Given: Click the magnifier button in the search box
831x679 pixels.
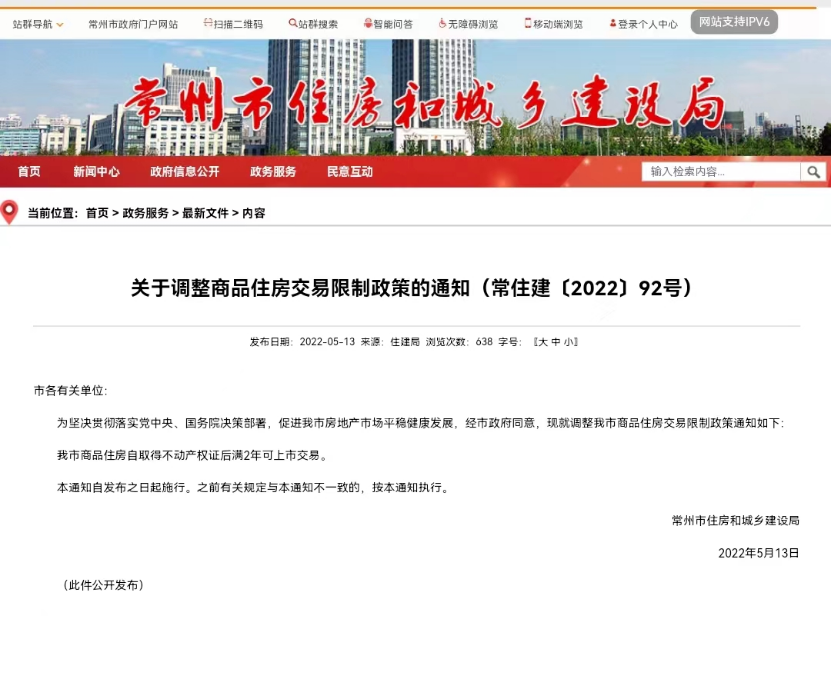Looking at the screenshot, I should (x=815, y=172).
